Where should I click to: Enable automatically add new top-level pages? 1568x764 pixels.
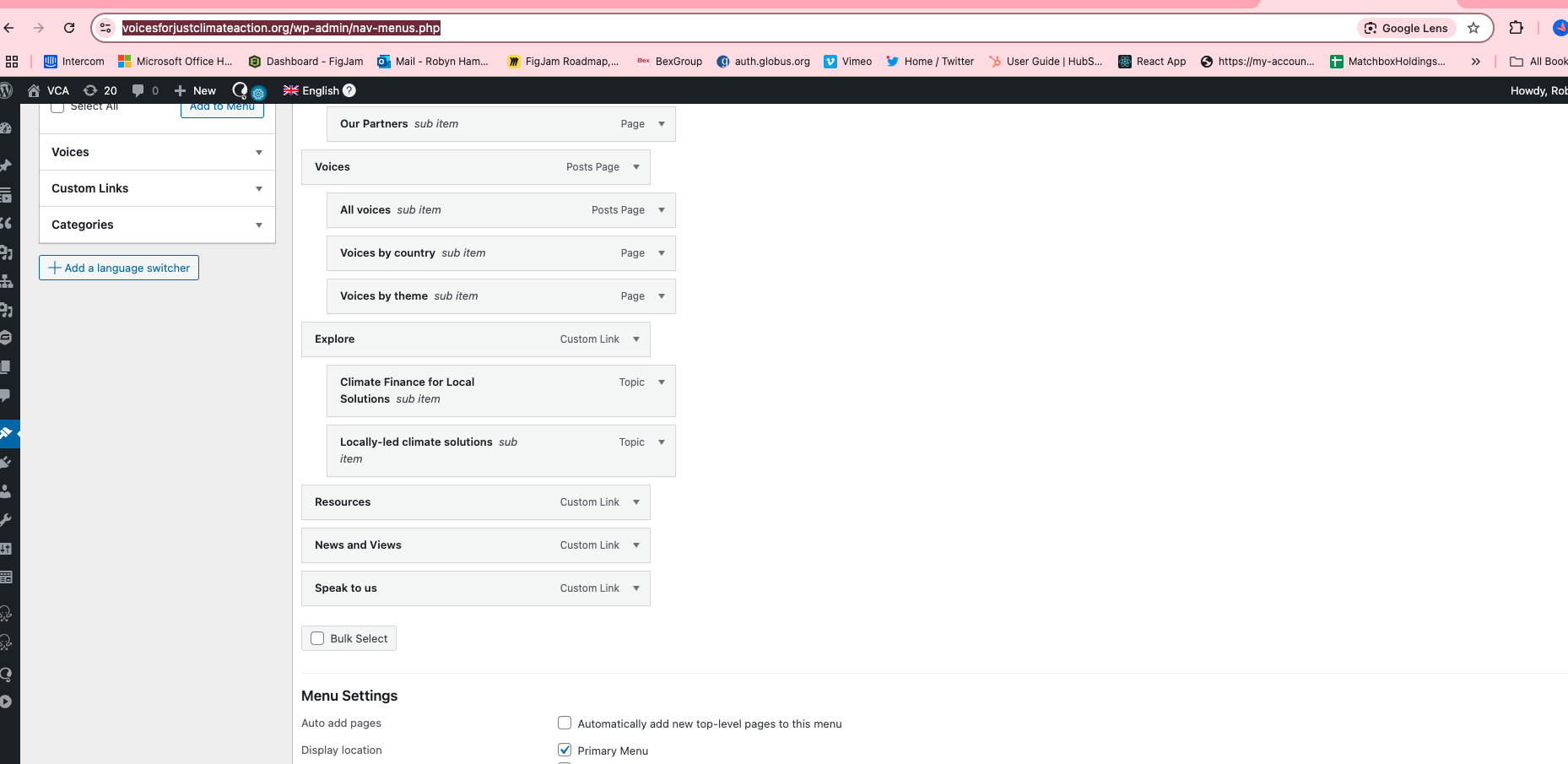pos(565,723)
